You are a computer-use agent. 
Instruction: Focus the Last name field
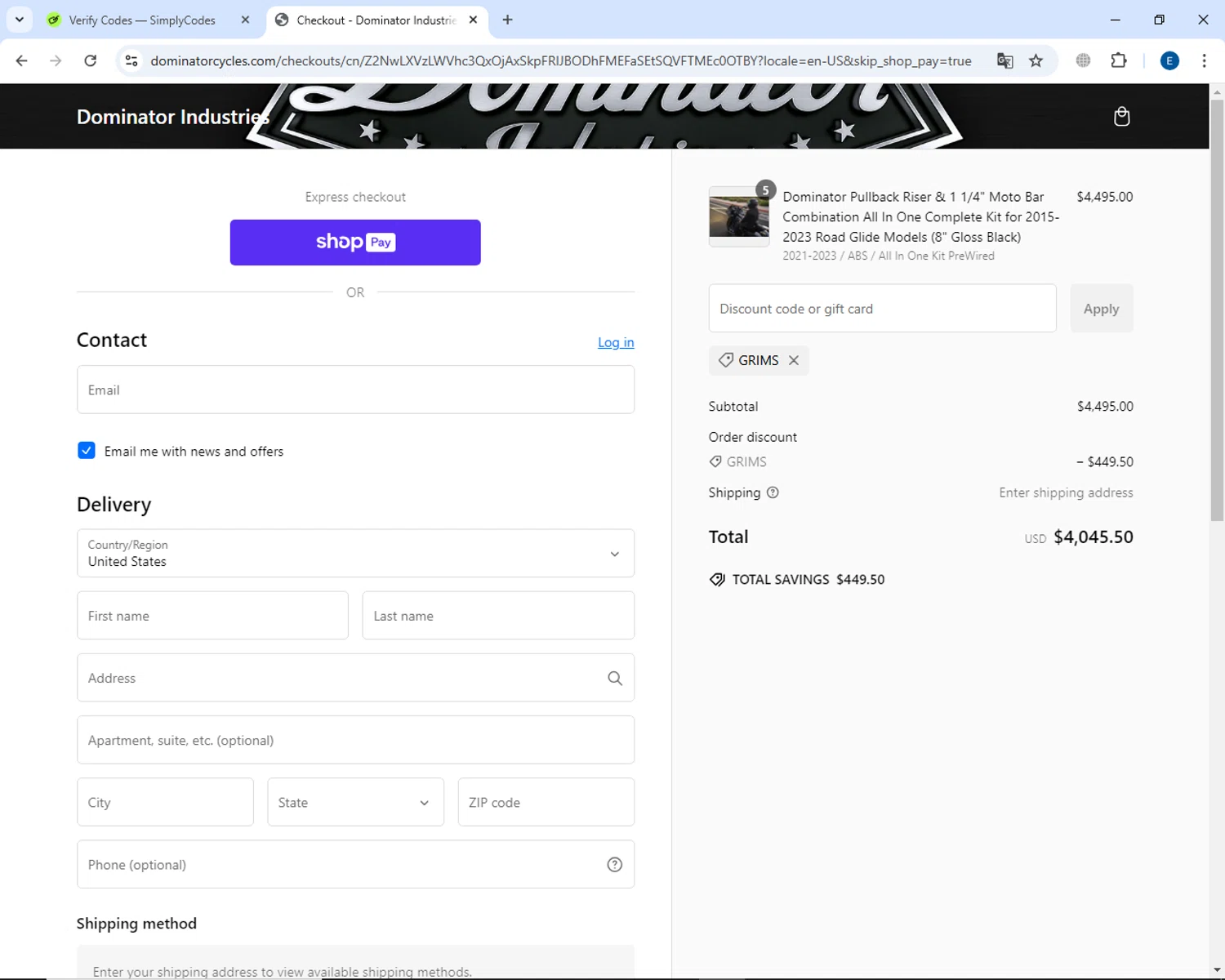pyautogui.click(x=498, y=616)
